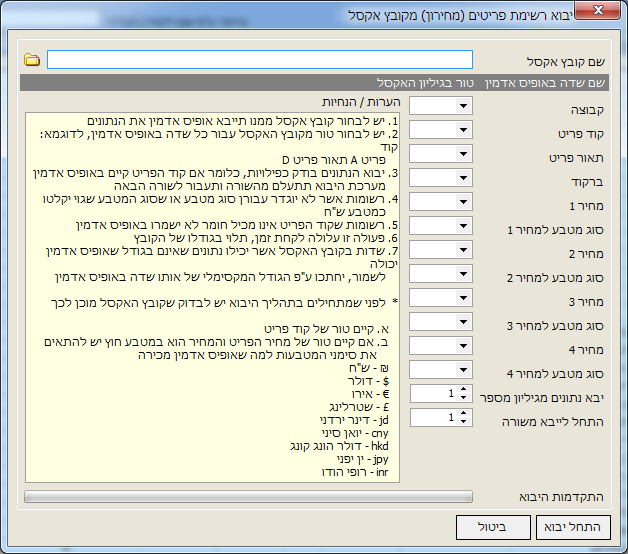Decrease the start row in התחל לייבא משורה

pyautogui.click(x=464, y=422)
